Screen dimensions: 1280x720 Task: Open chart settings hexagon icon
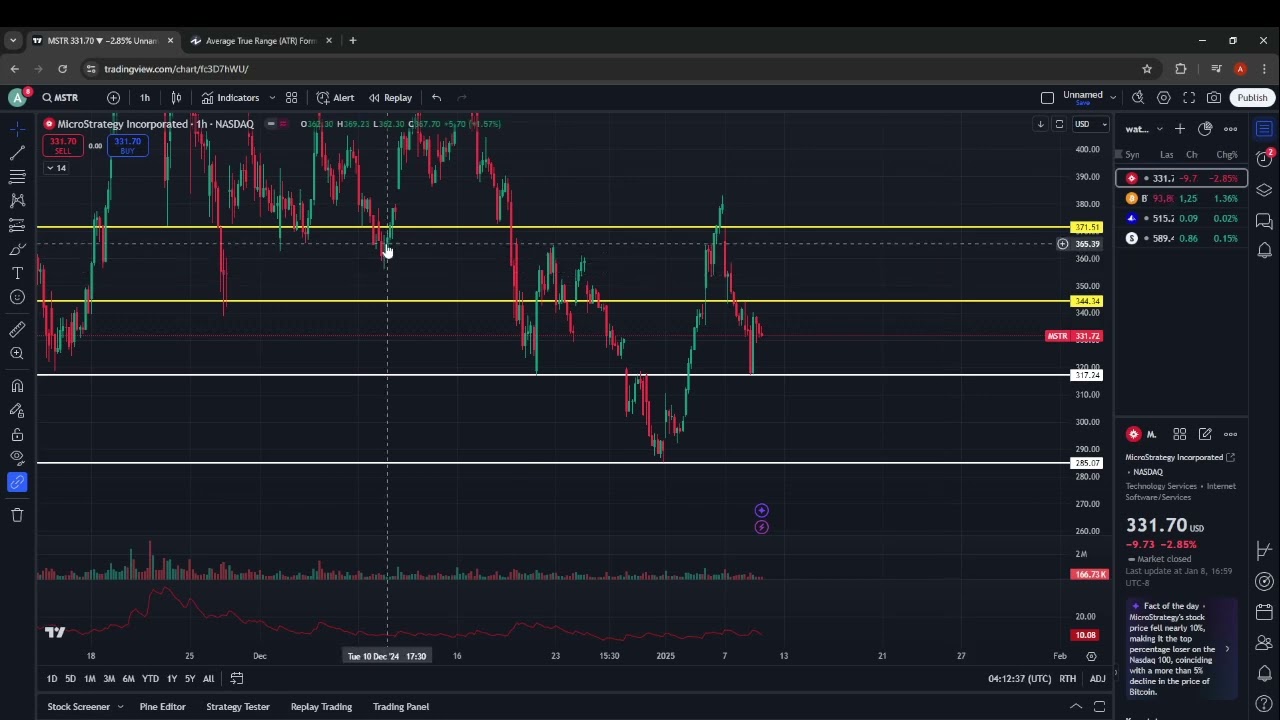pyautogui.click(x=1164, y=98)
